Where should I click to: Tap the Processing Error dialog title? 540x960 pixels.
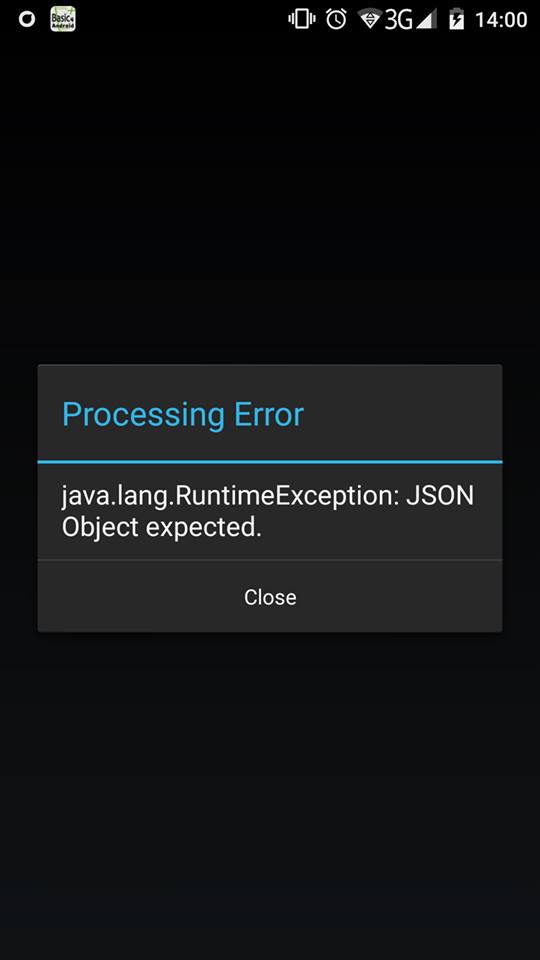pyautogui.click(x=182, y=414)
